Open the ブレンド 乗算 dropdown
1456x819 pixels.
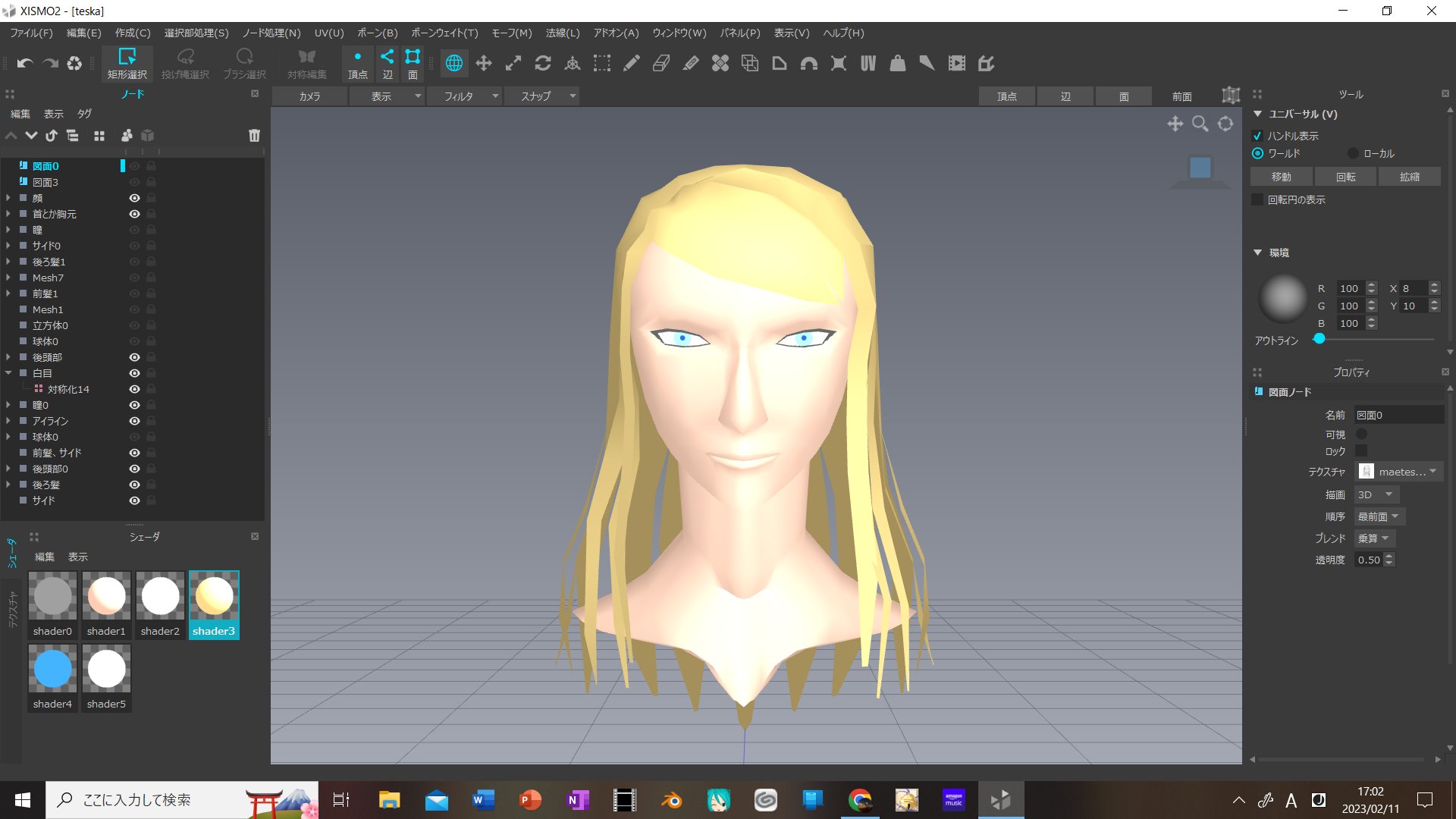coord(1374,538)
